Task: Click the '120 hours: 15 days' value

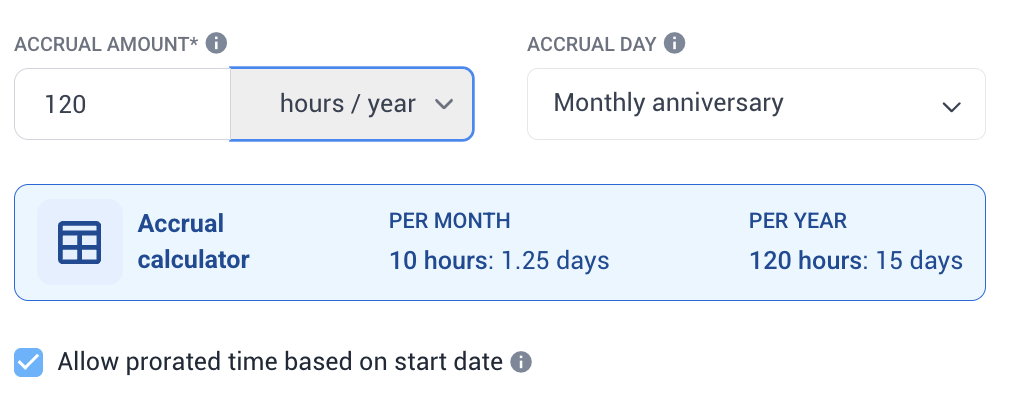Action: [855, 262]
